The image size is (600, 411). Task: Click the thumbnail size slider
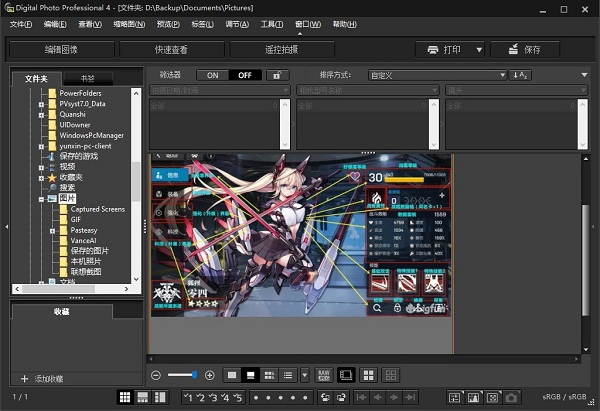point(183,375)
